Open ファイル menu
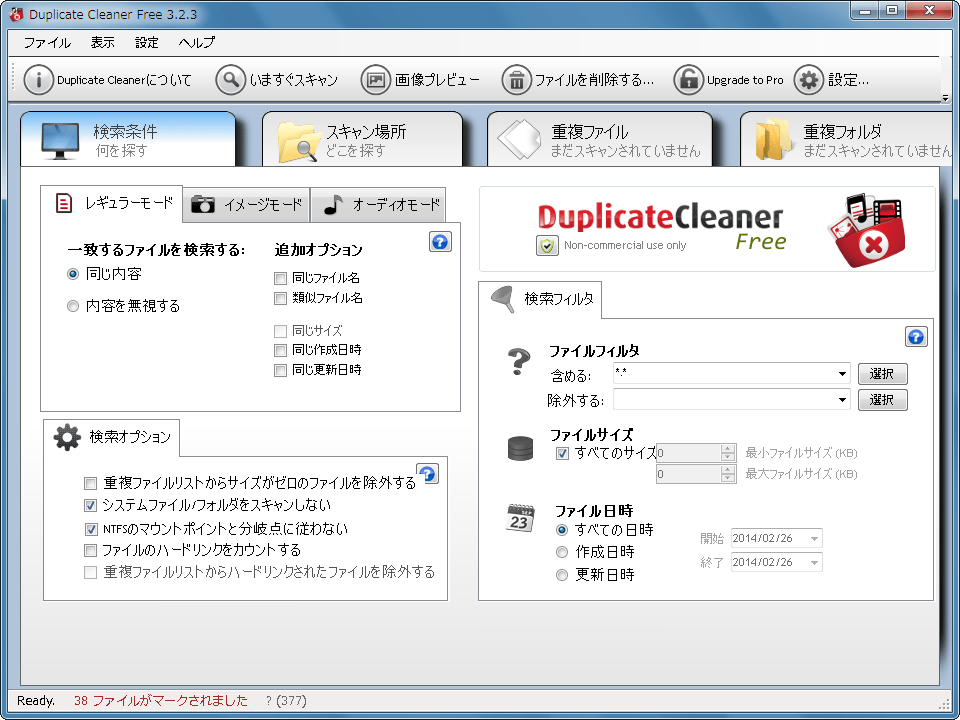The width and height of the screenshot is (960, 720). [47, 43]
